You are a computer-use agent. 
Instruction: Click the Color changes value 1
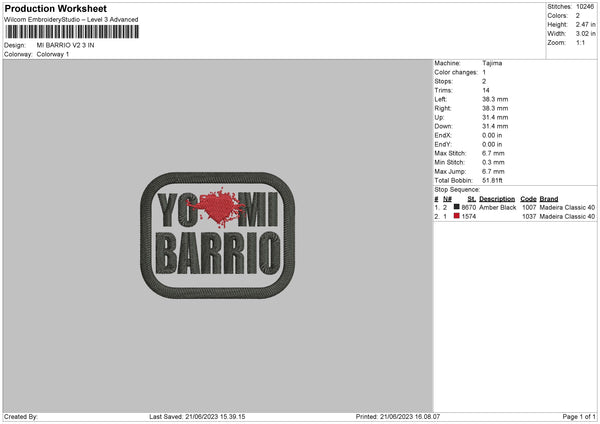click(484, 72)
